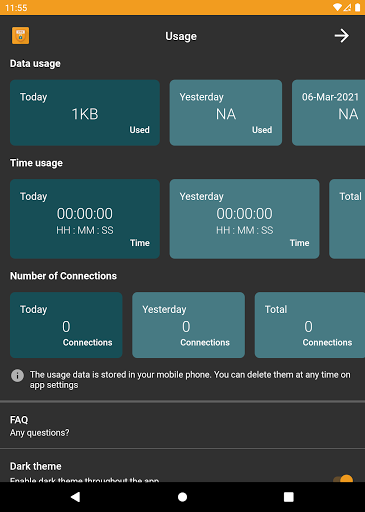Open Today's 1KB data usage card
Screen dimensions: 365x512
[85, 113]
